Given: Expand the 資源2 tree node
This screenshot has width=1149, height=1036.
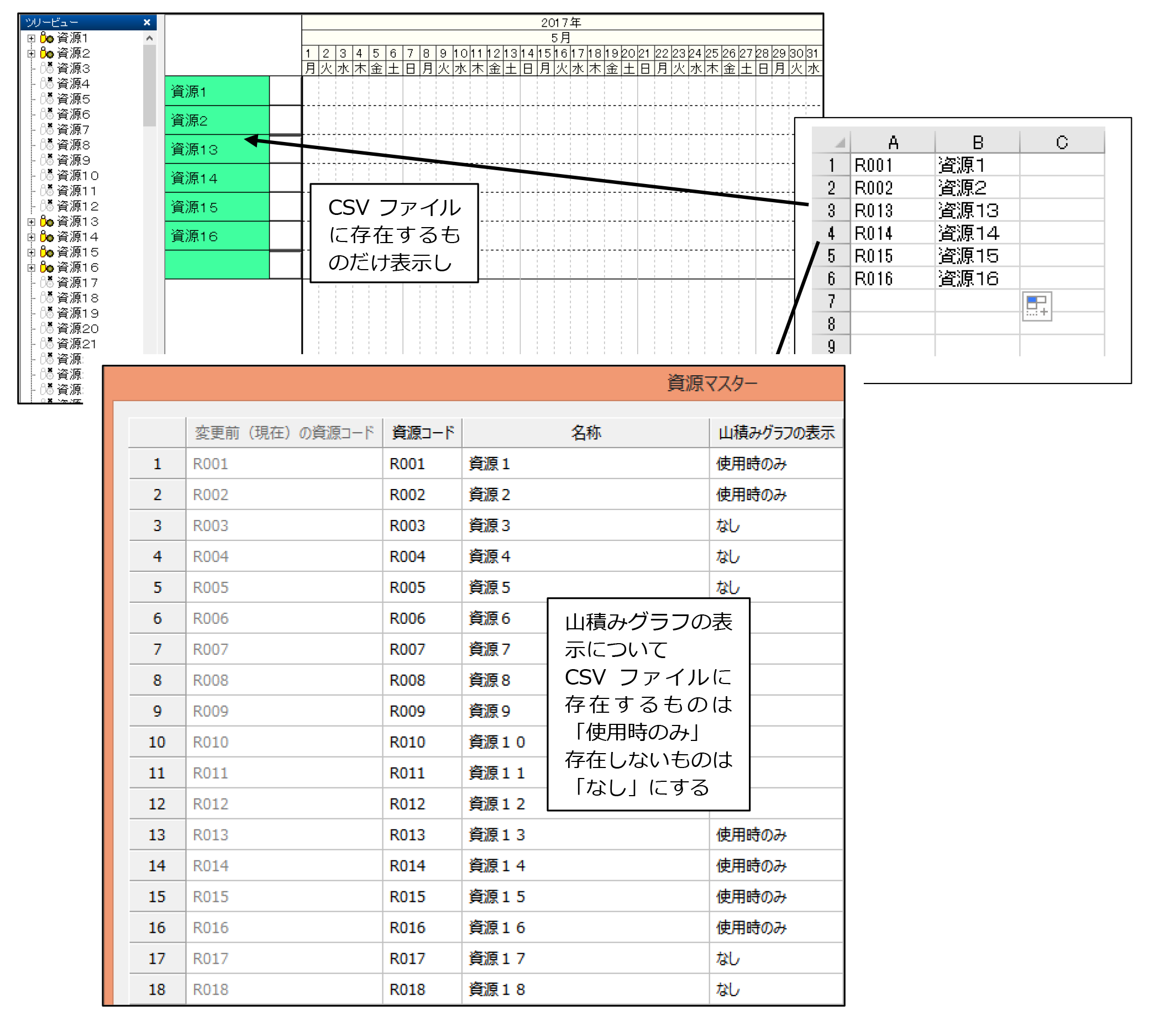Looking at the screenshot, I should click(x=32, y=54).
